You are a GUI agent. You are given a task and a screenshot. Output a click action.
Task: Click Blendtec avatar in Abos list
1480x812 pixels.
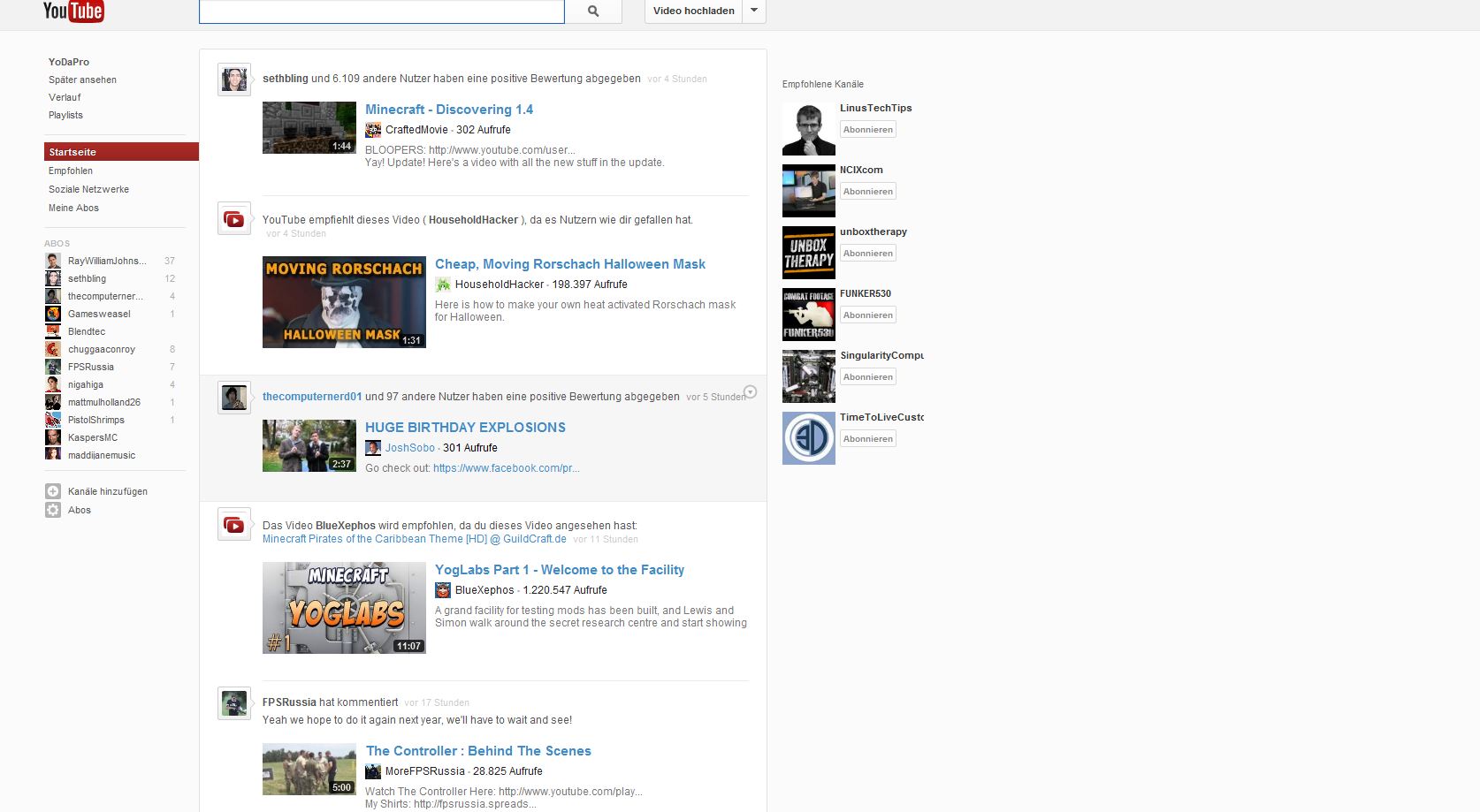(x=53, y=331)
